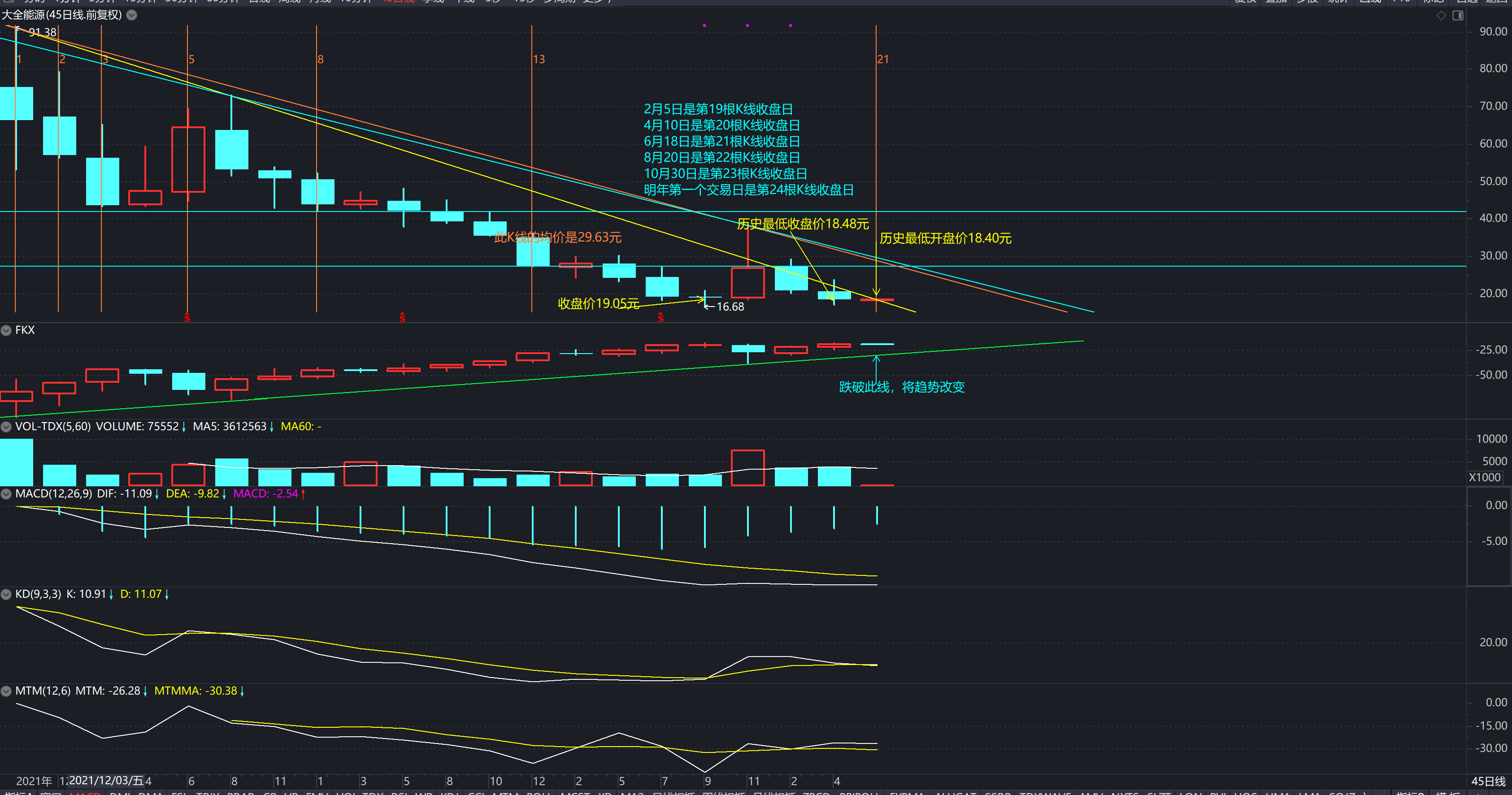Toggle the KD panel circle button

click(x=6, y=594)
